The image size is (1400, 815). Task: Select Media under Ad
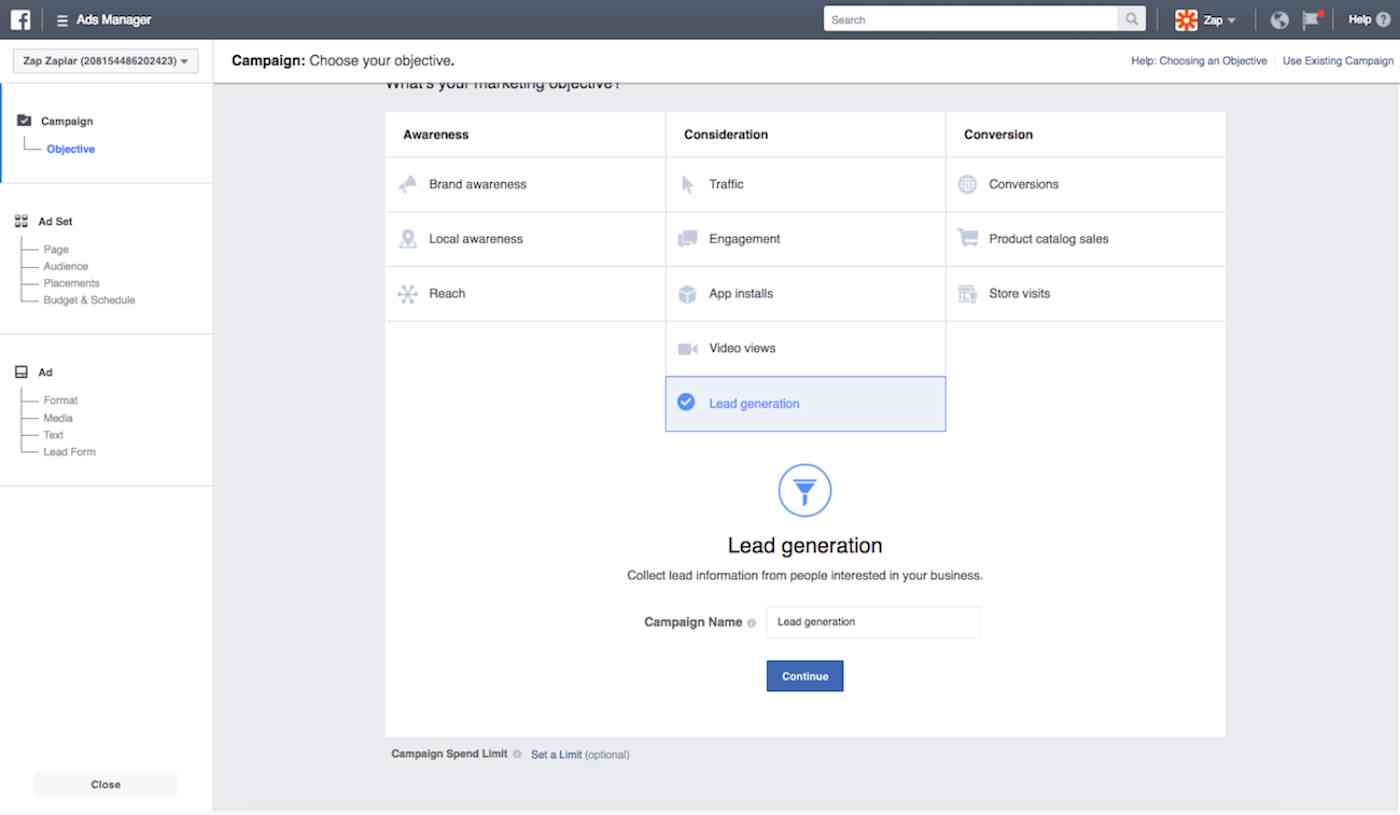(58, 418)
